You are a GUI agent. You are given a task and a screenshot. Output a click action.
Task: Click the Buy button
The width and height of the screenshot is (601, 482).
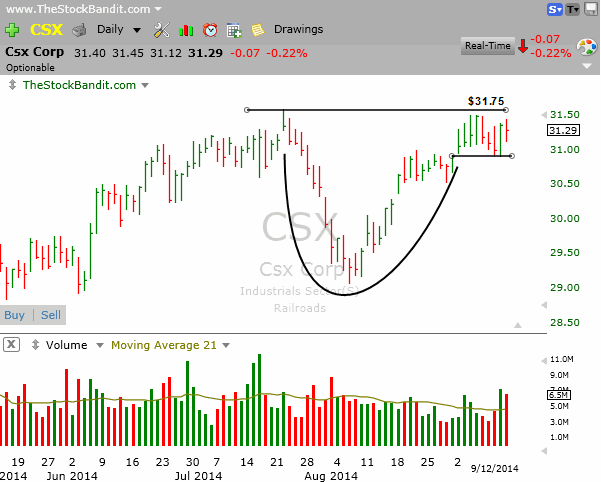(x=15, y=315)
